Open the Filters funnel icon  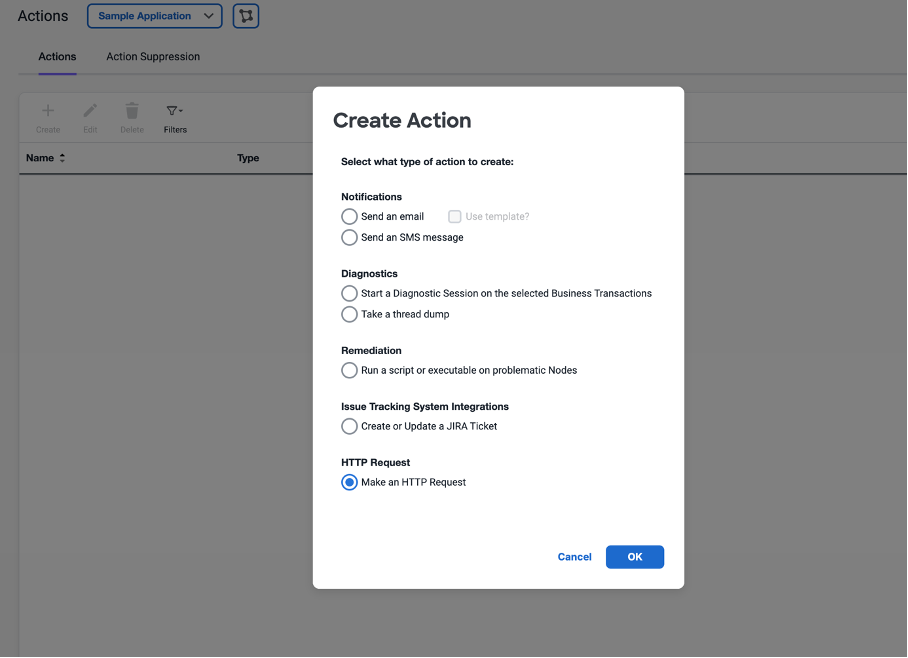point(174,112)
